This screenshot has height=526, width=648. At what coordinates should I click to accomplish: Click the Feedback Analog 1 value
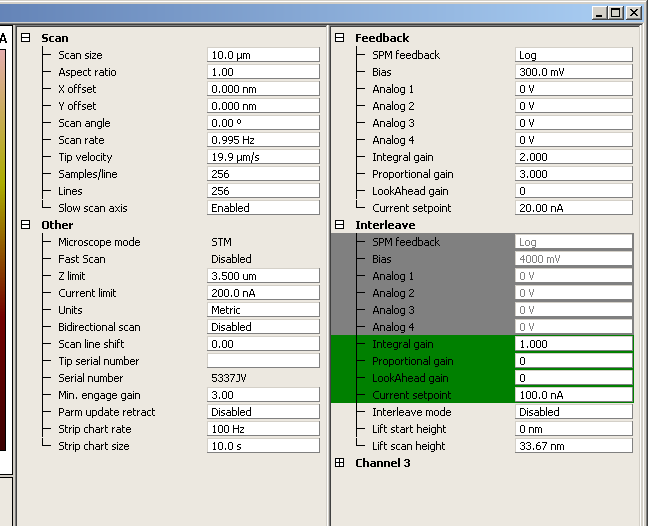click(x=574, y=89)
